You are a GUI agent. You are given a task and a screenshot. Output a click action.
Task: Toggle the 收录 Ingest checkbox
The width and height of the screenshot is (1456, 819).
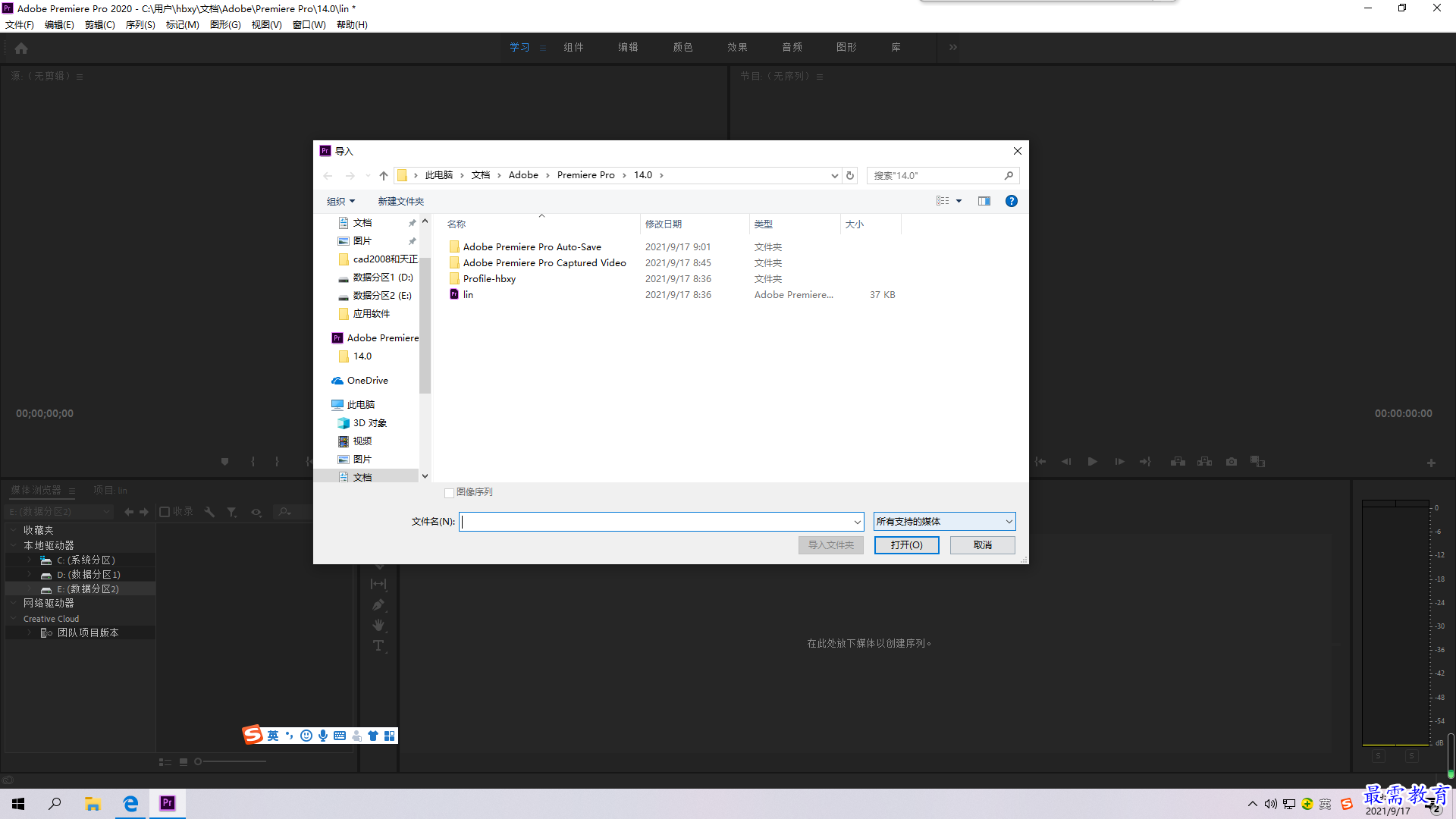click(x=165, y=512)
